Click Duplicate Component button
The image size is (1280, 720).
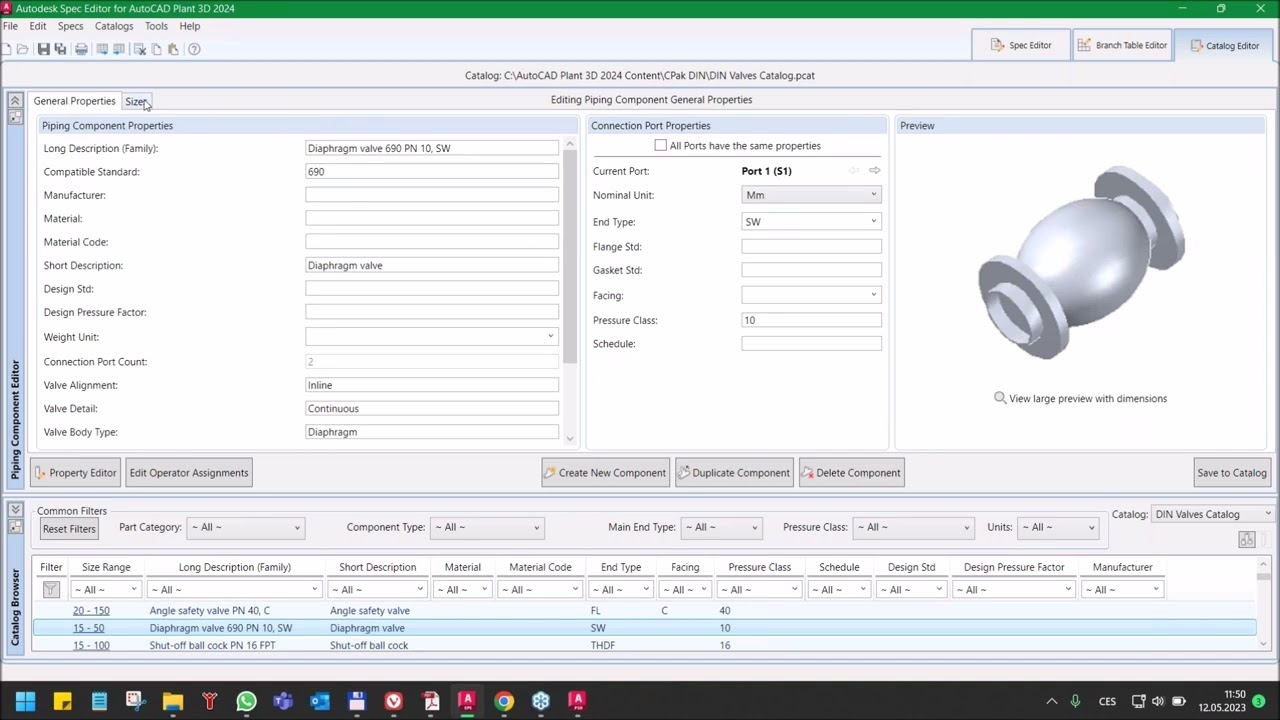point(734,473)
